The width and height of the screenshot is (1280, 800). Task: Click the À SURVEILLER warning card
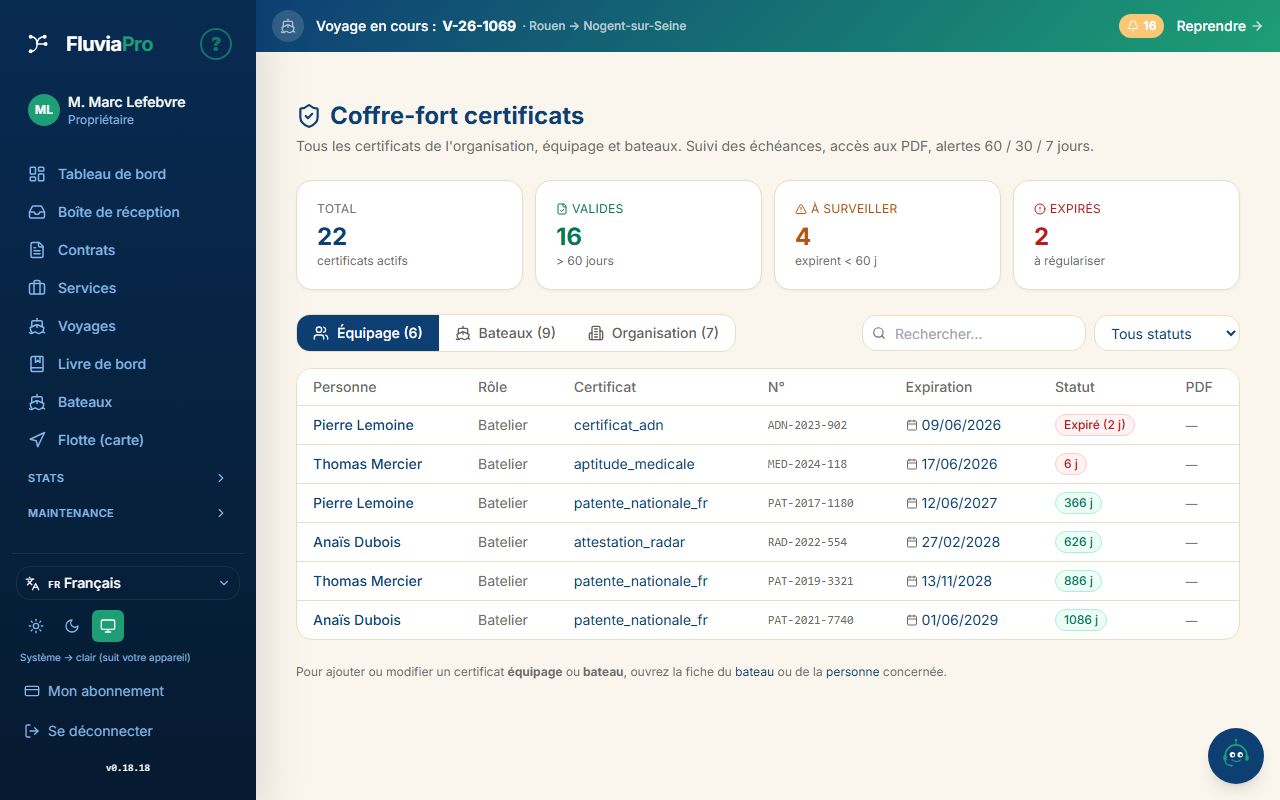point(887,235)
